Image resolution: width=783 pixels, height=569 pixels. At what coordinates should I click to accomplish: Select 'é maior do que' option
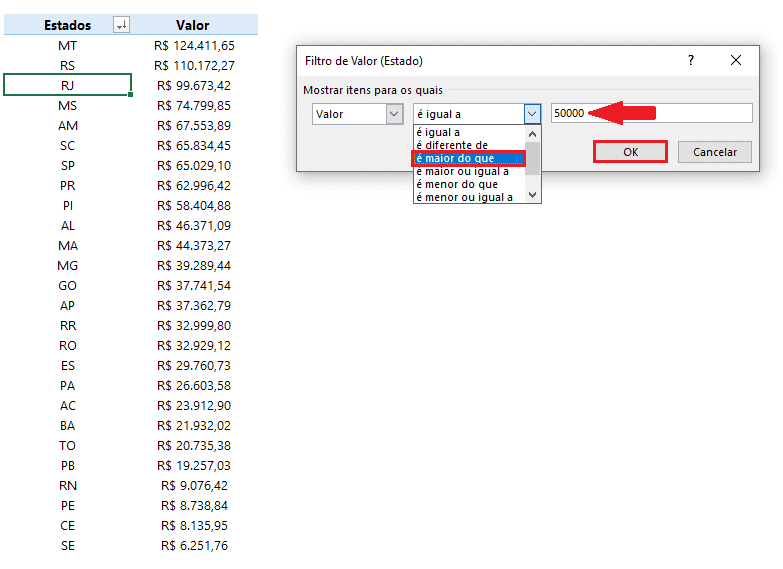click(468, 158)
